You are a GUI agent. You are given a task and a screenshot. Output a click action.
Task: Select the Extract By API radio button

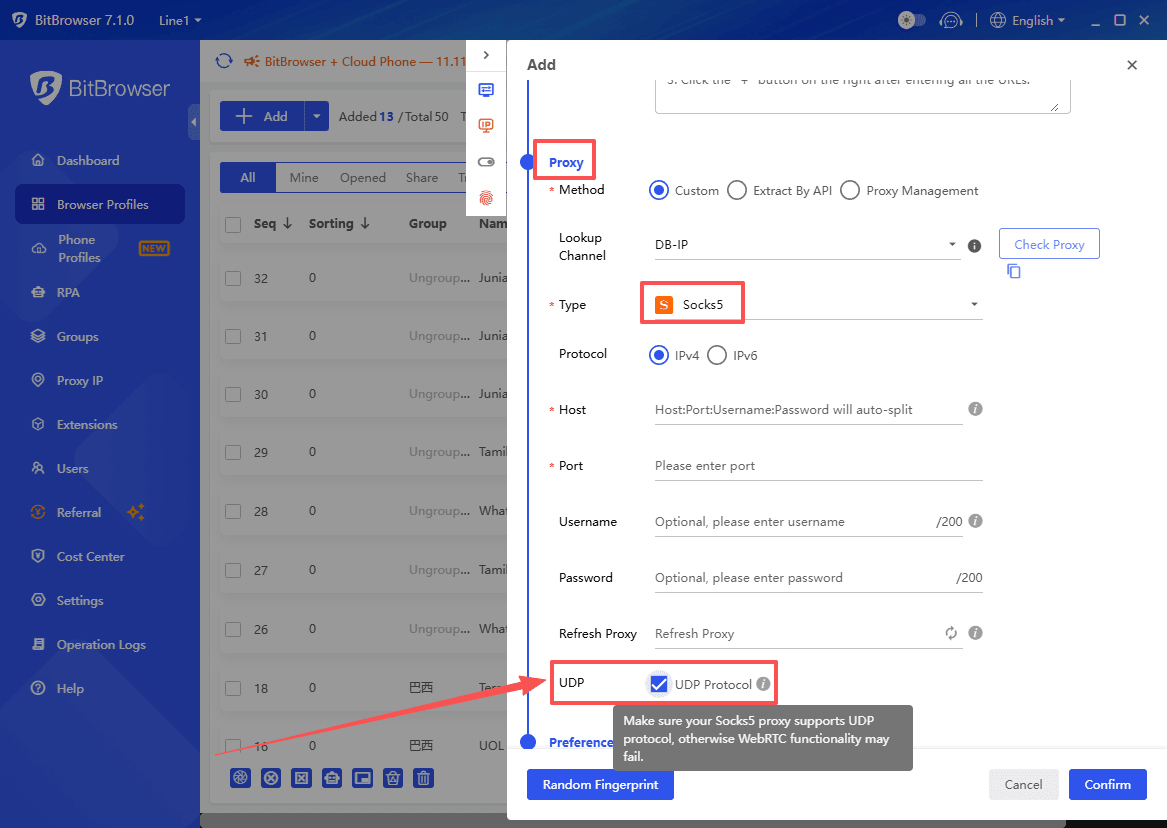tap(737, 190)
